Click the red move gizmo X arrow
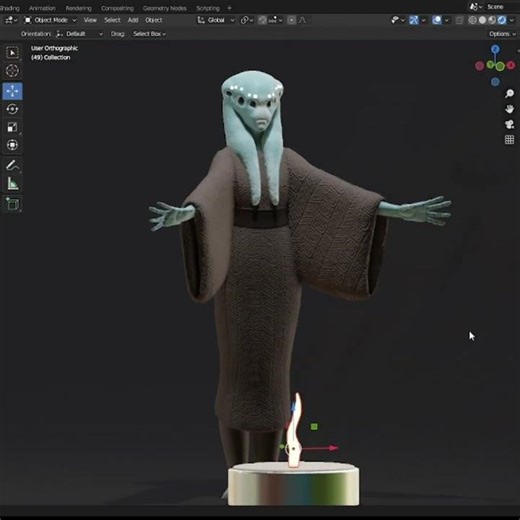 pyautogui.click(x=333, y=448)
